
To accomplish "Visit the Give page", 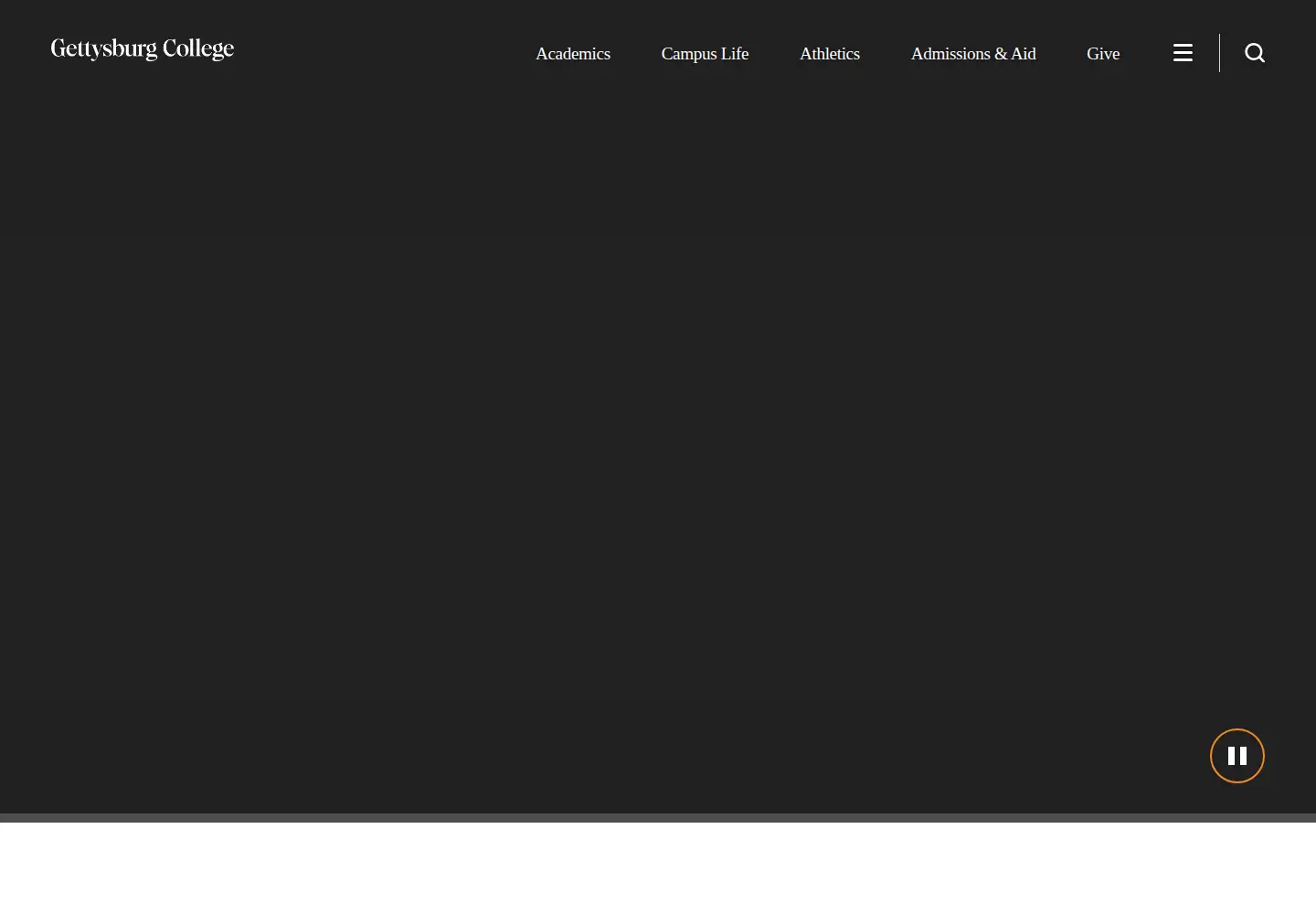I will point(1103,54).
